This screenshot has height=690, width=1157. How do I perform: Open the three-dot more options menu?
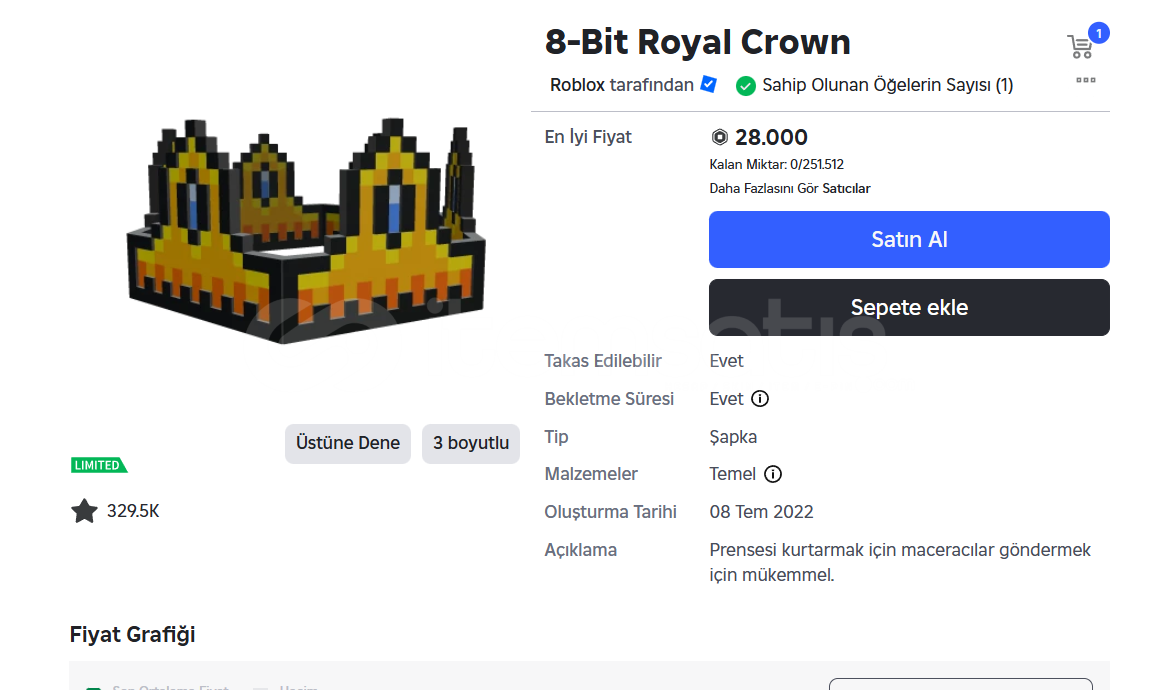[1086, 80]
